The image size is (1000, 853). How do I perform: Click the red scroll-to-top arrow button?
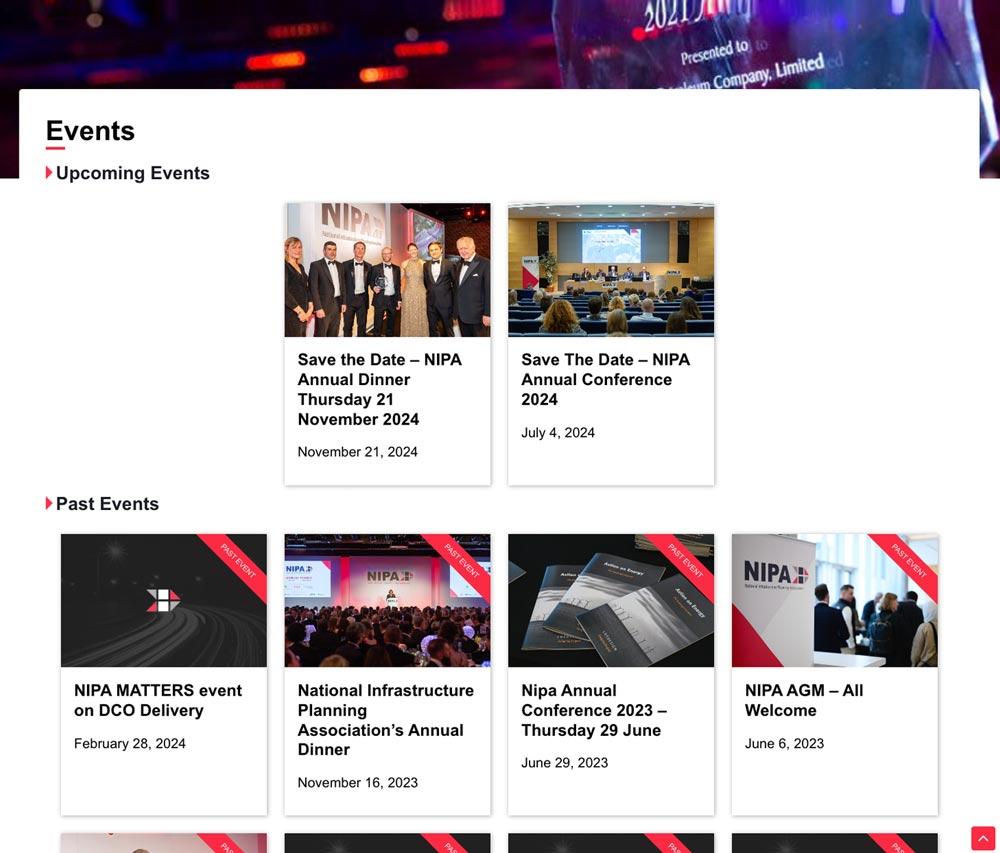pyautogui.click(x=982, y=838)
